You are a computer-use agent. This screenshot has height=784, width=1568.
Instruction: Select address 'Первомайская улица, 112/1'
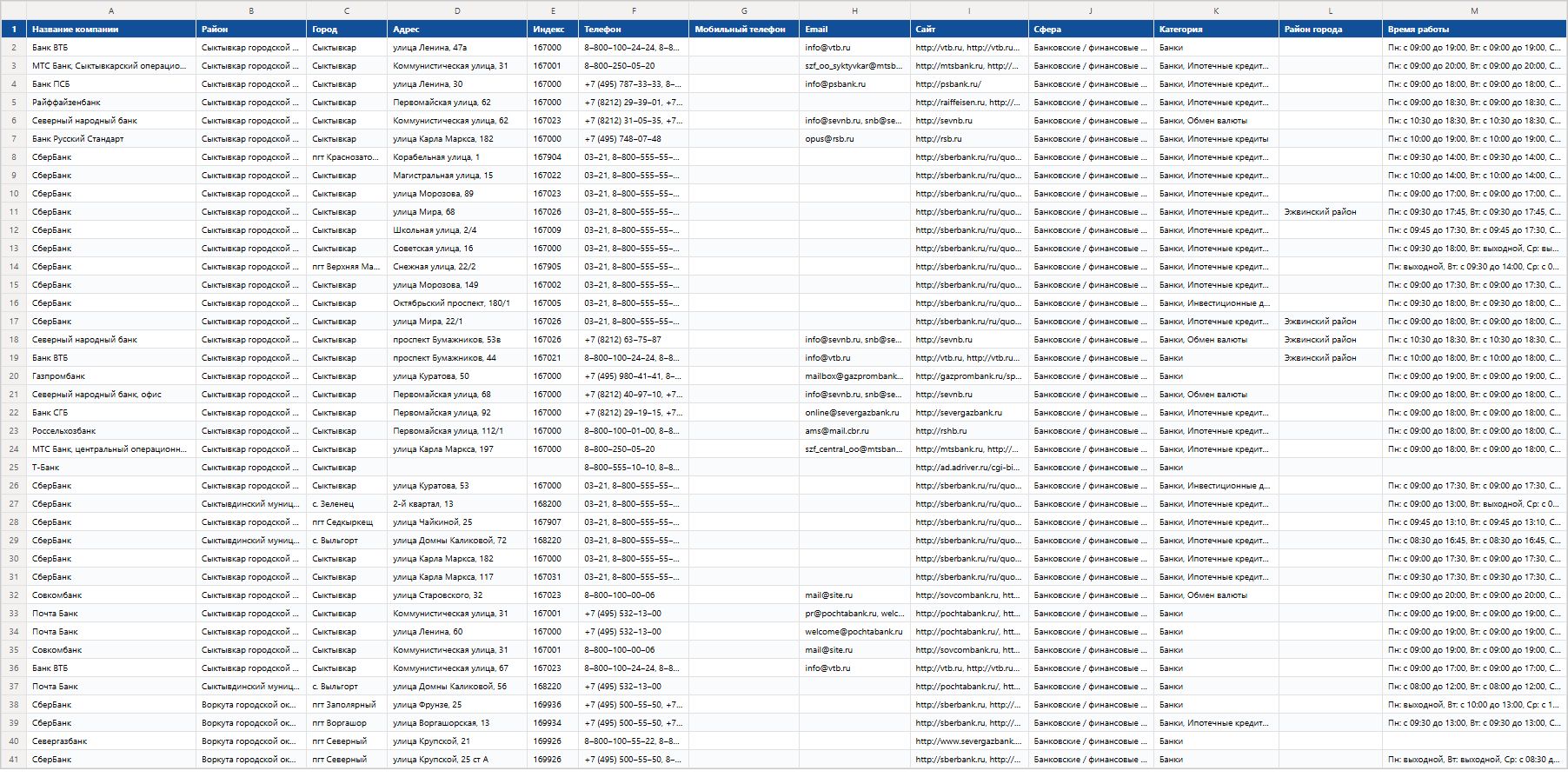(x=457, y=431)
